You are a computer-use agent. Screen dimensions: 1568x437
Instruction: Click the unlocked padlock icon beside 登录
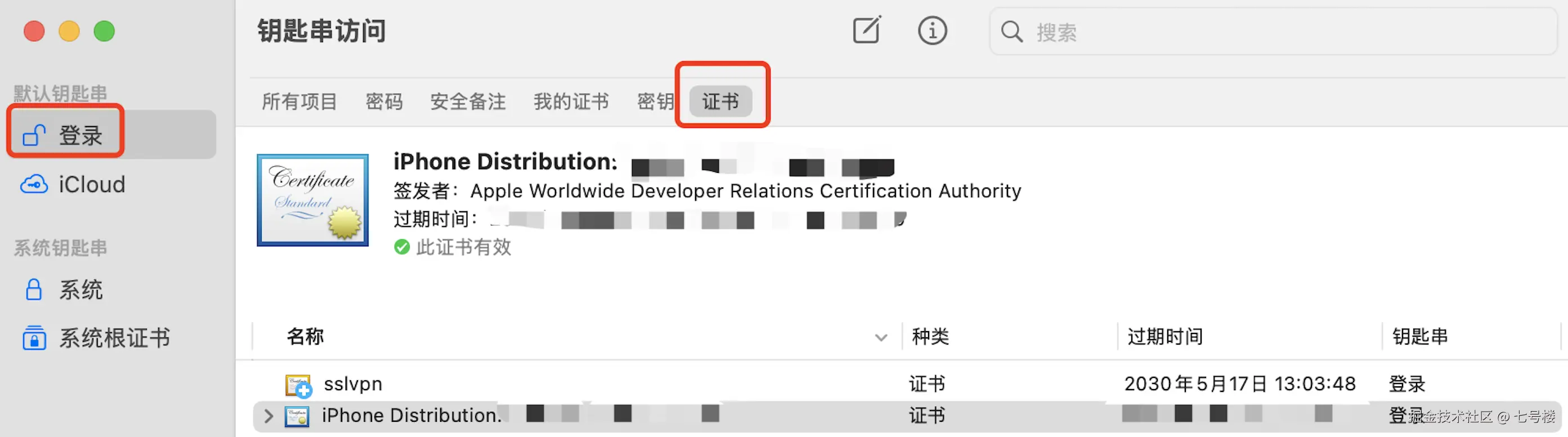pos(34,135)
